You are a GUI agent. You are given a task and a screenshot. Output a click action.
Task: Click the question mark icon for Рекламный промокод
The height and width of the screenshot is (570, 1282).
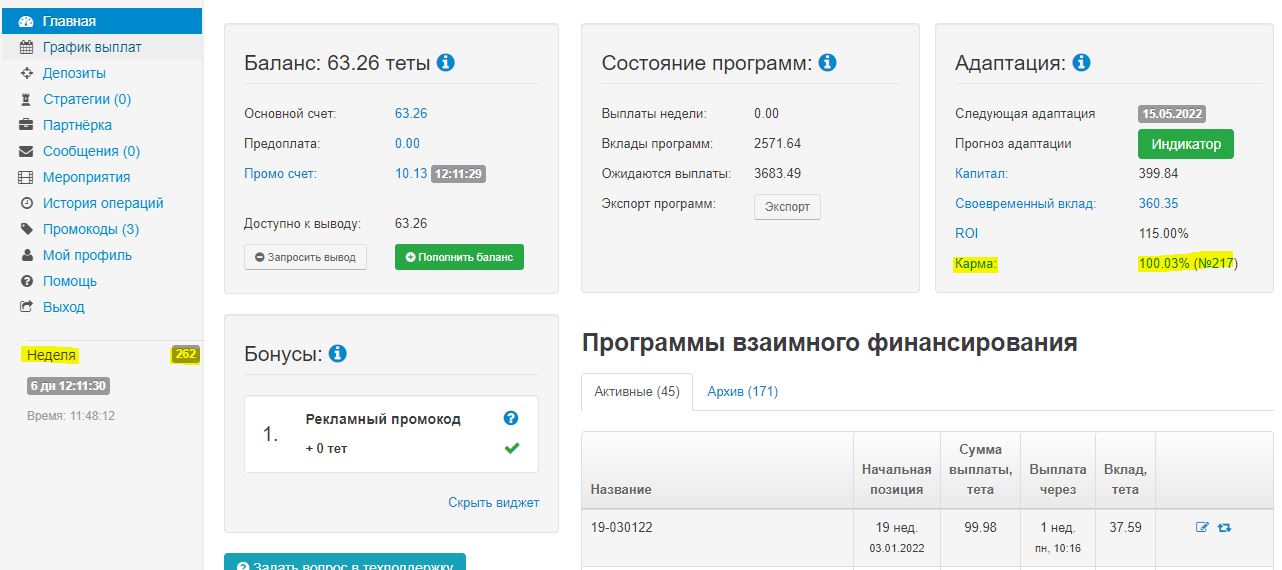coord(511,419)
